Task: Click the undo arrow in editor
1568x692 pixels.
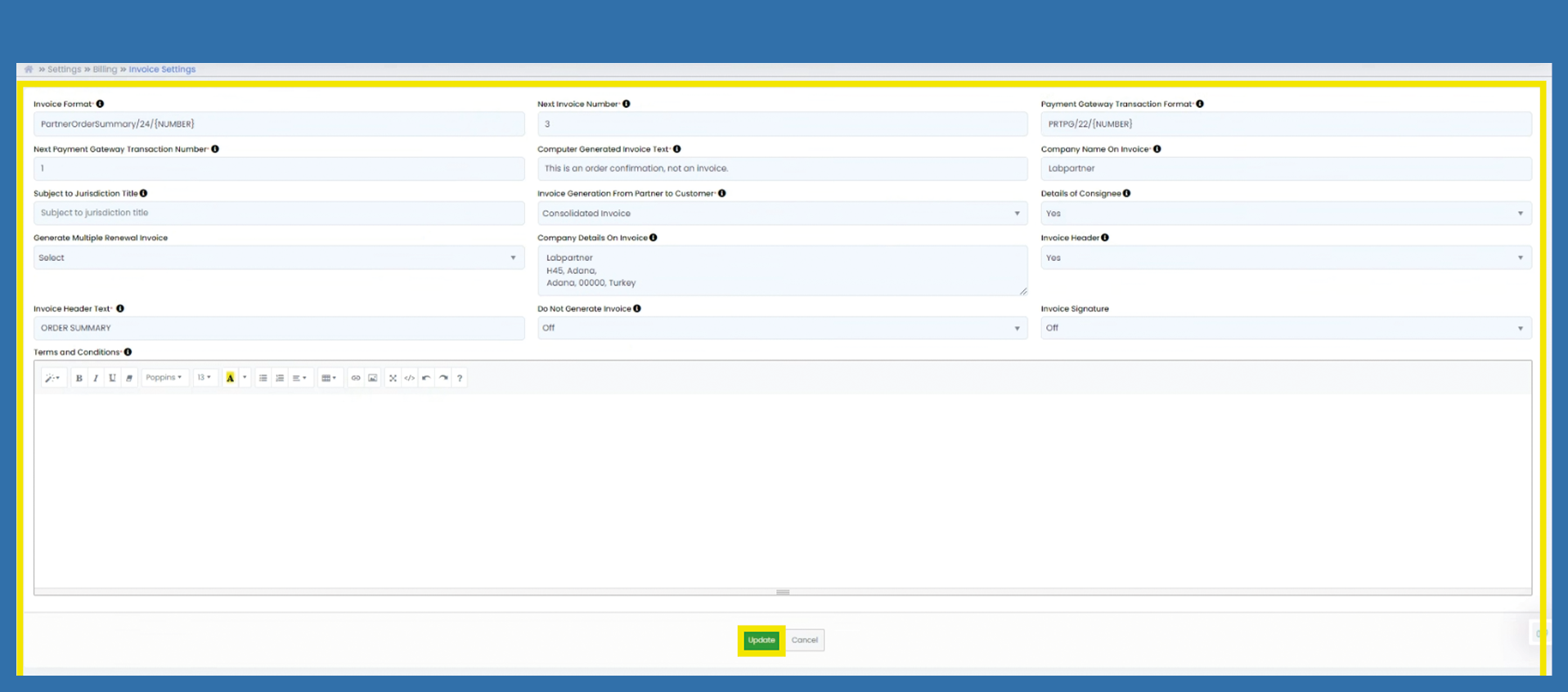Action: point(426,378)
